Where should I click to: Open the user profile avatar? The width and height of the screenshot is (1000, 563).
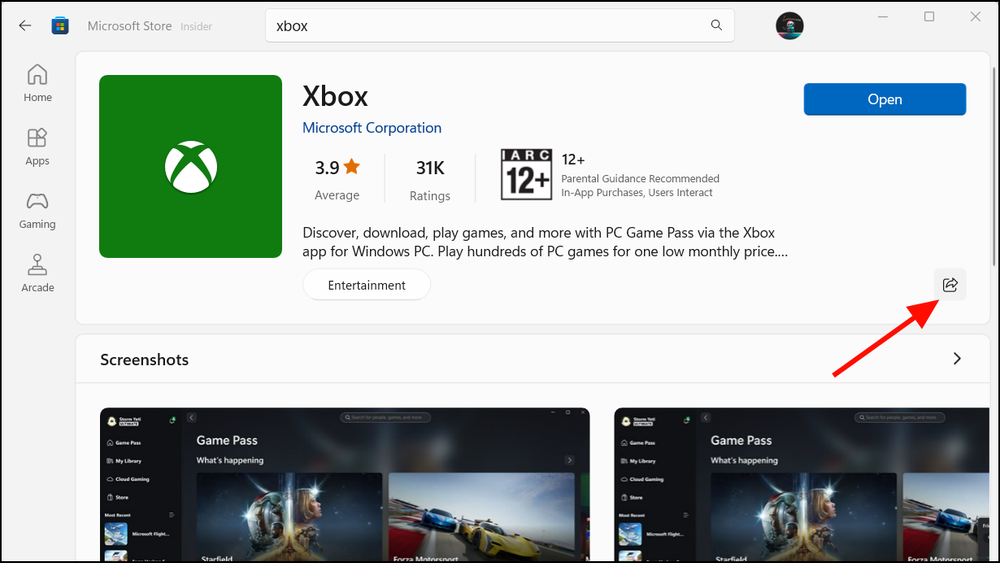click(x=789, y=26)
